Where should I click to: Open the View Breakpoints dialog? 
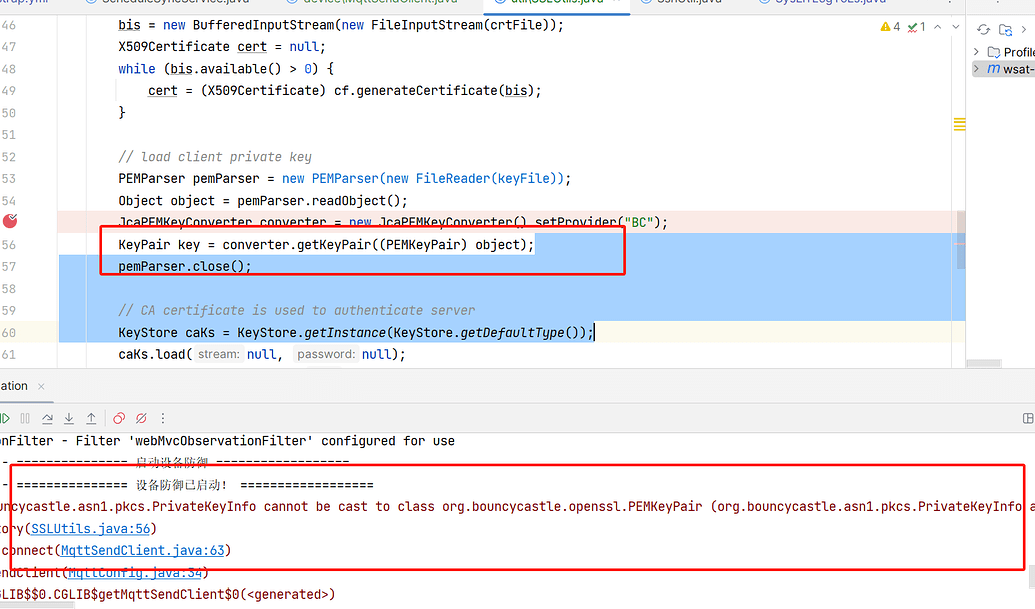click(119, 418)
